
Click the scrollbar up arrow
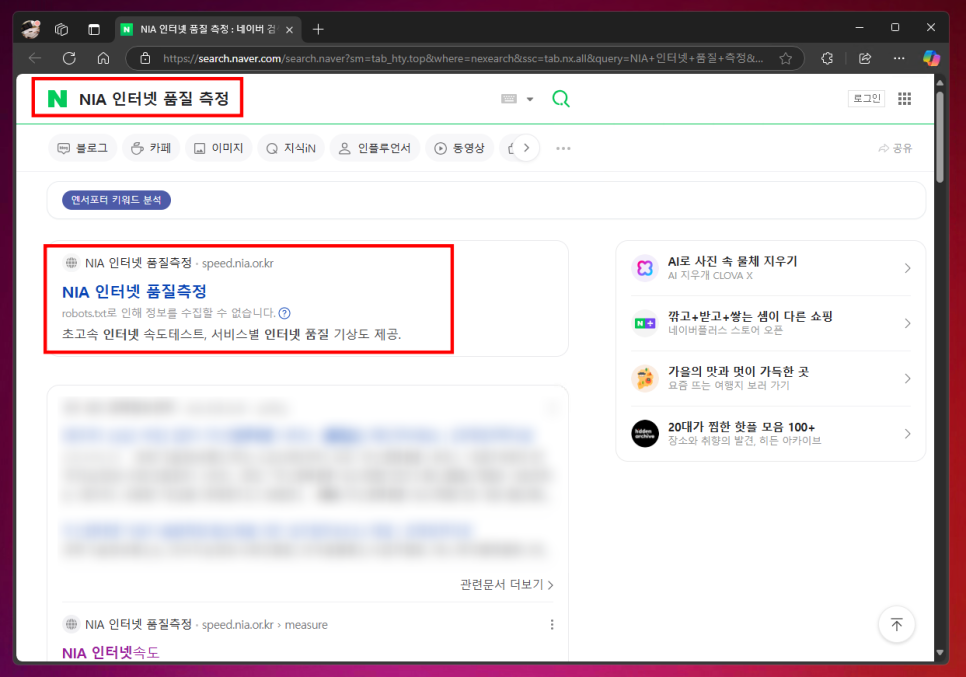tap(940, 82)
